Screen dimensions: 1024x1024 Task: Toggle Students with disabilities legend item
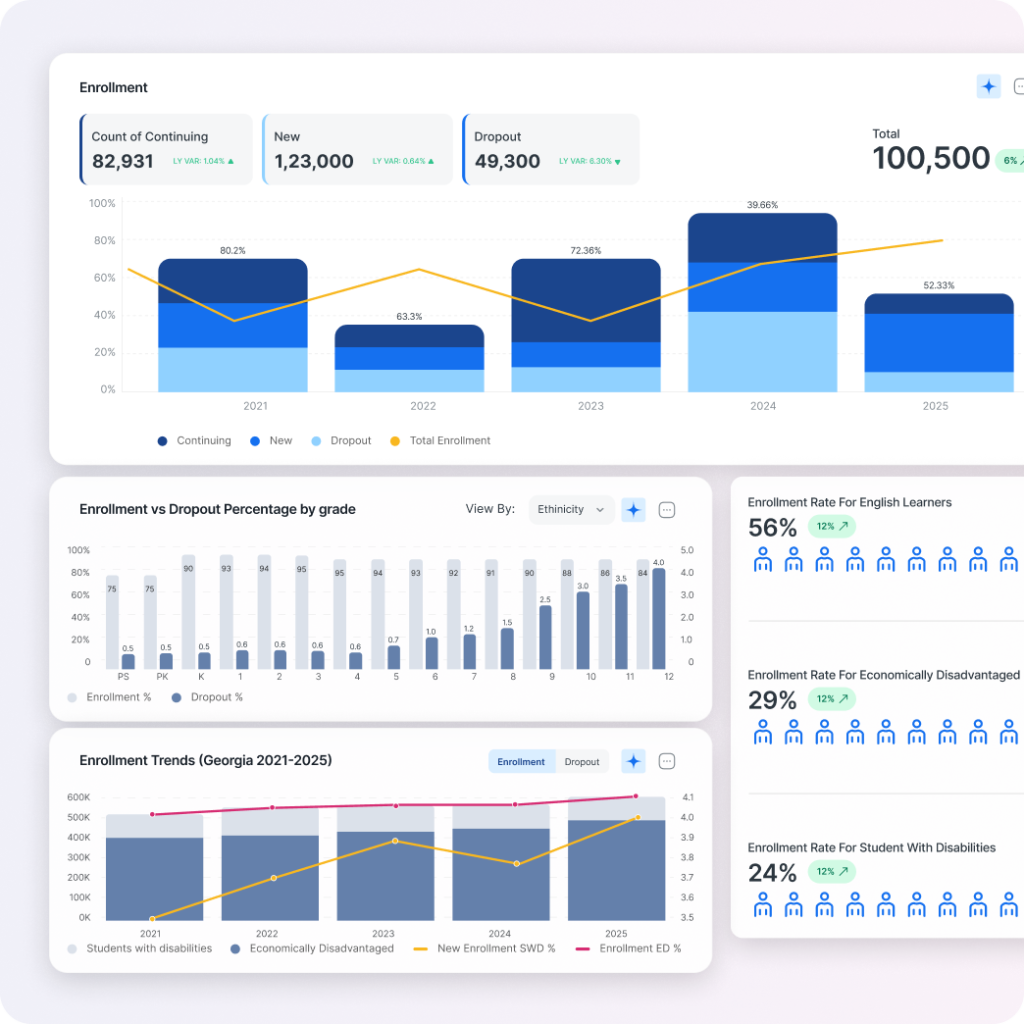(139, 948)
